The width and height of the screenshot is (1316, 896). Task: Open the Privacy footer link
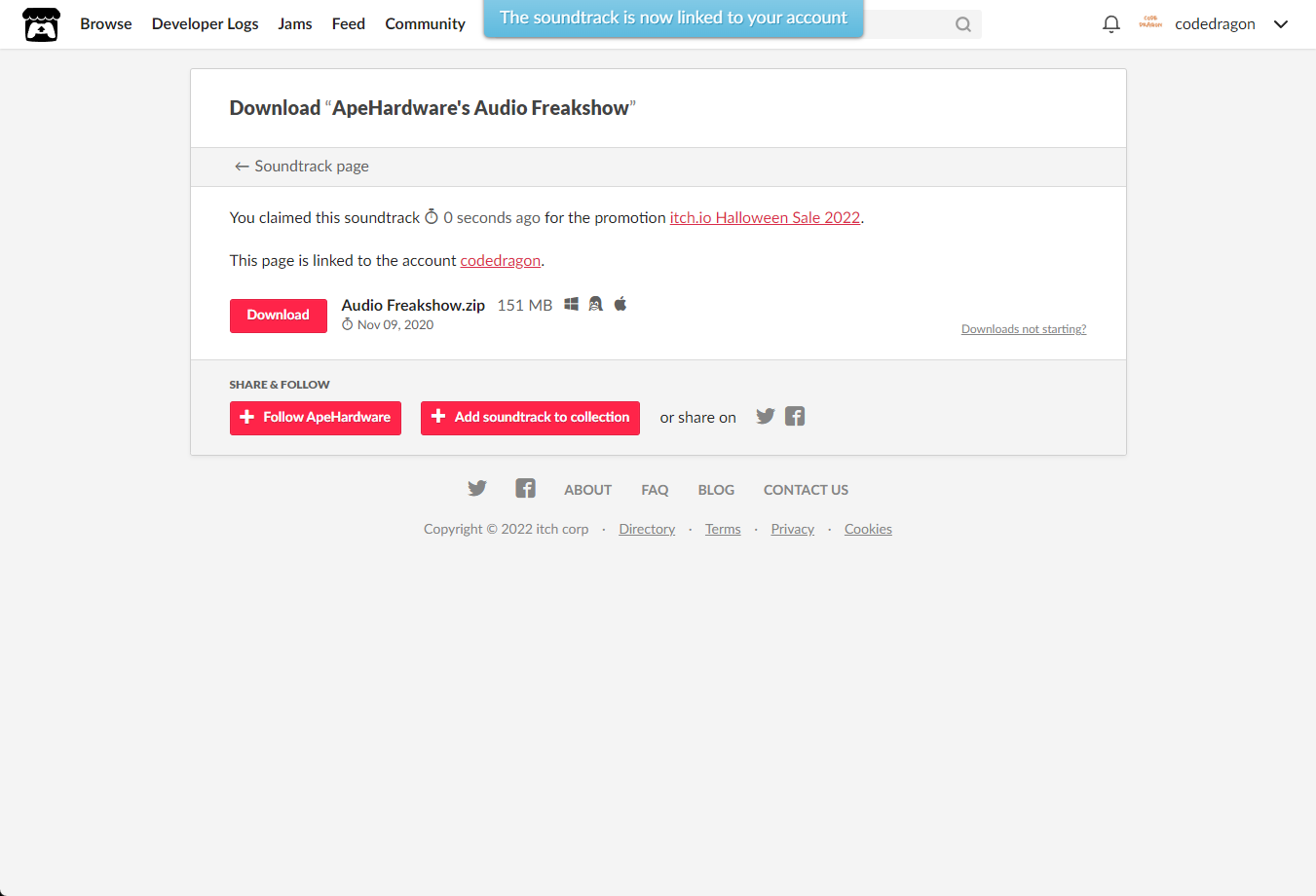(x=793, y=529)
